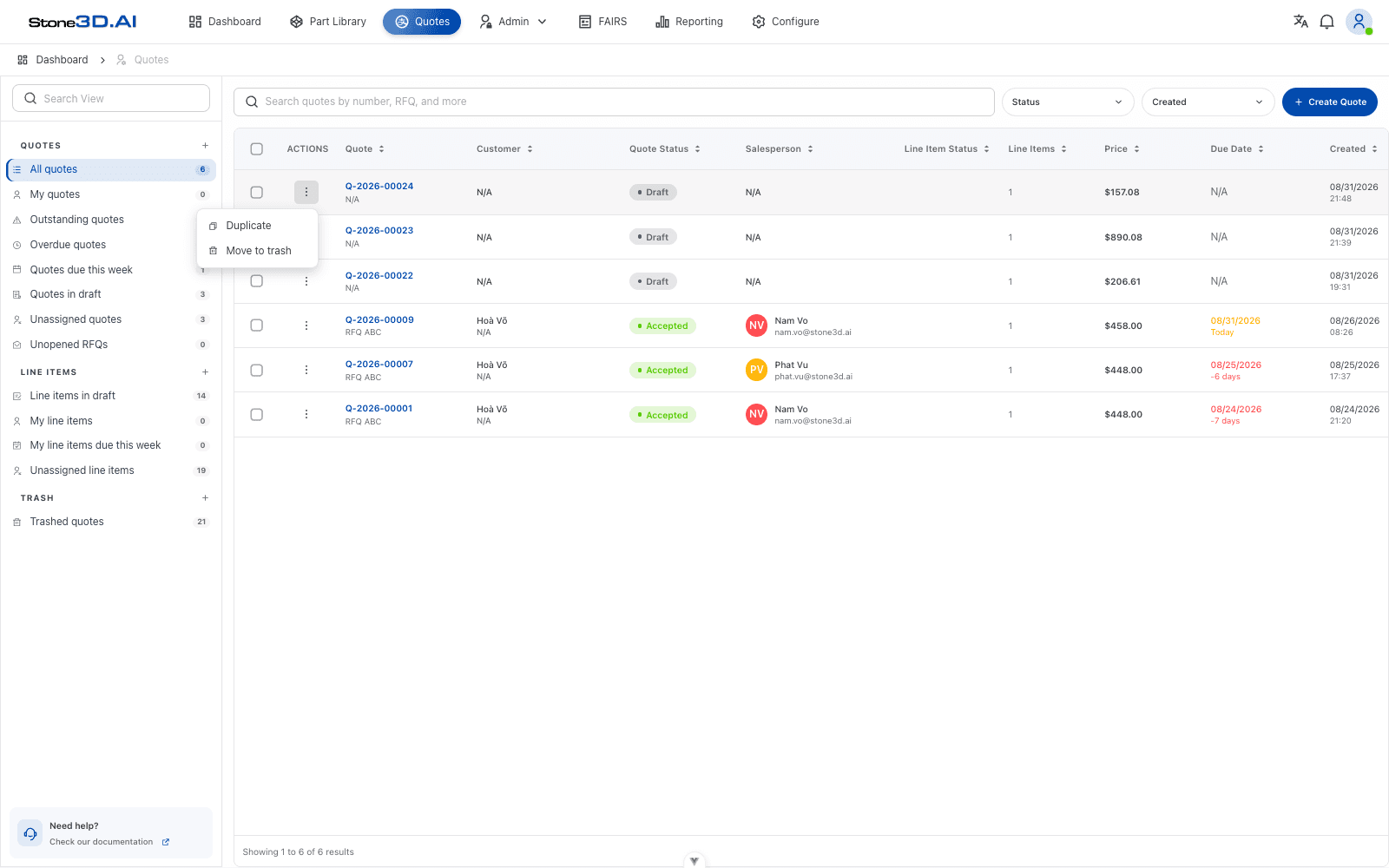Viewport: 1389px width, 868px height.
Task: Open quote Q-2026-00023 link
Action: [379, 230]
